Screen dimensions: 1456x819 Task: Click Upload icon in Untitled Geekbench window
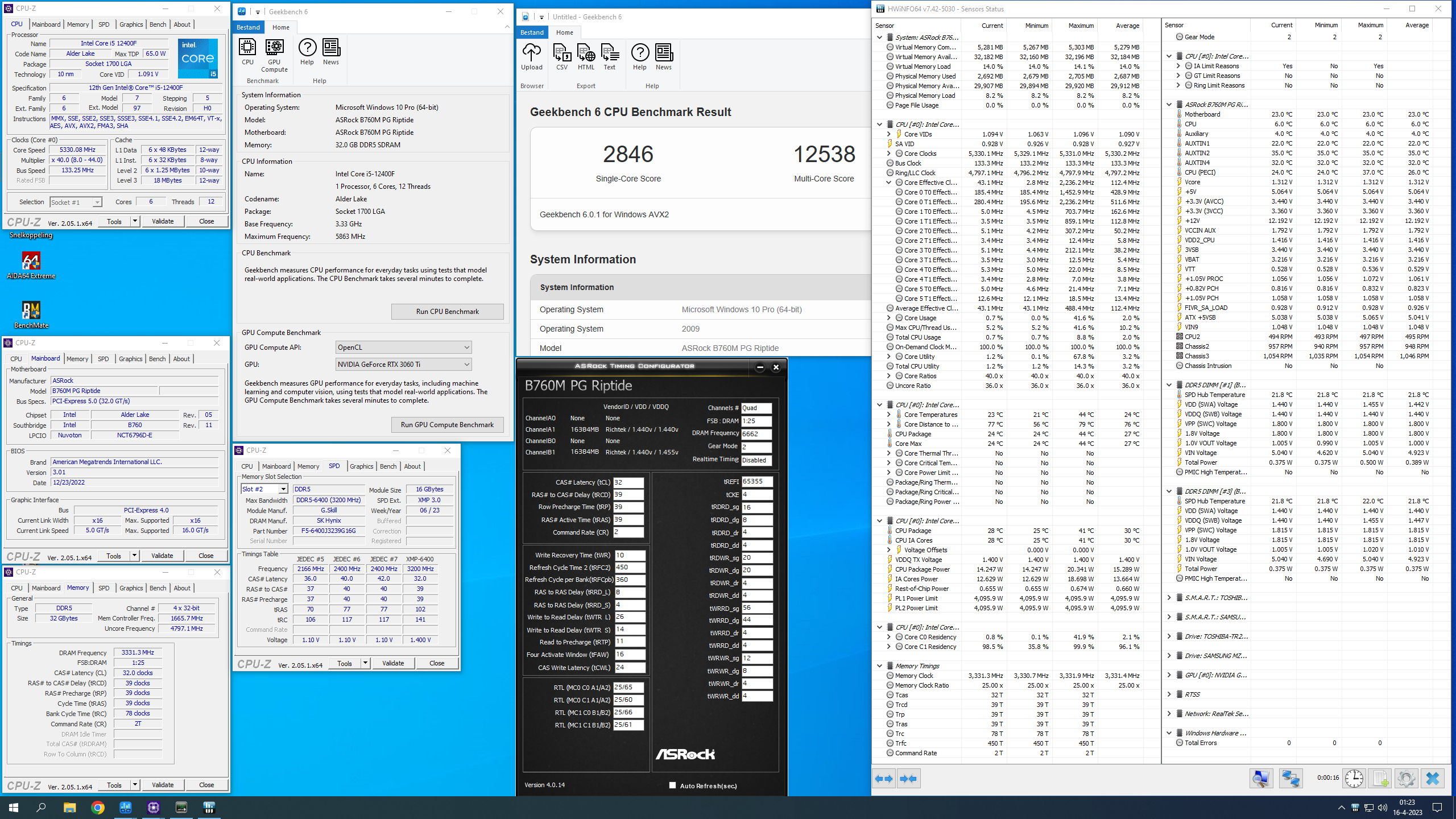[532, 57]
